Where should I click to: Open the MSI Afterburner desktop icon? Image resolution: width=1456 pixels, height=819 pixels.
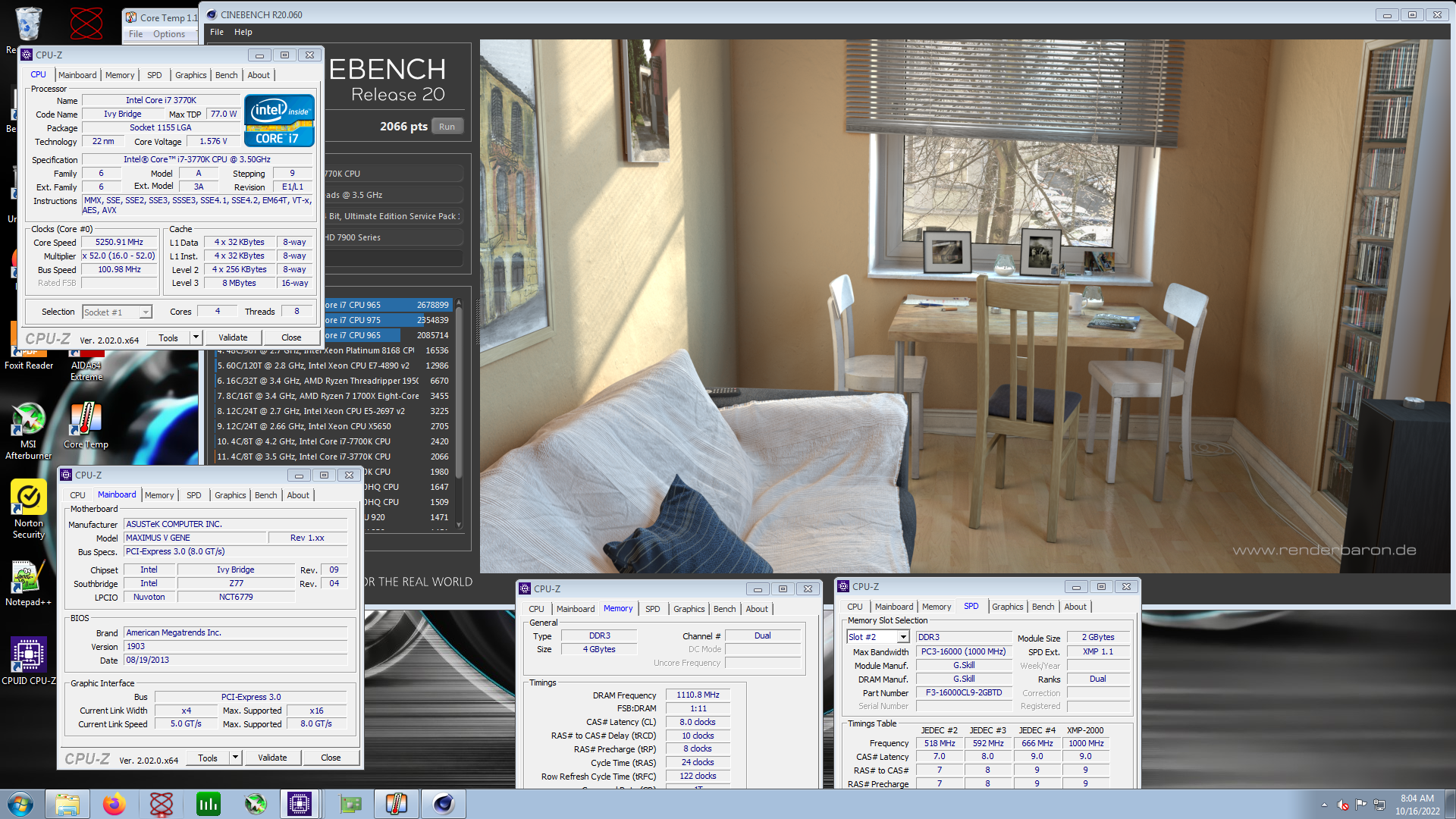pos(28,430)
